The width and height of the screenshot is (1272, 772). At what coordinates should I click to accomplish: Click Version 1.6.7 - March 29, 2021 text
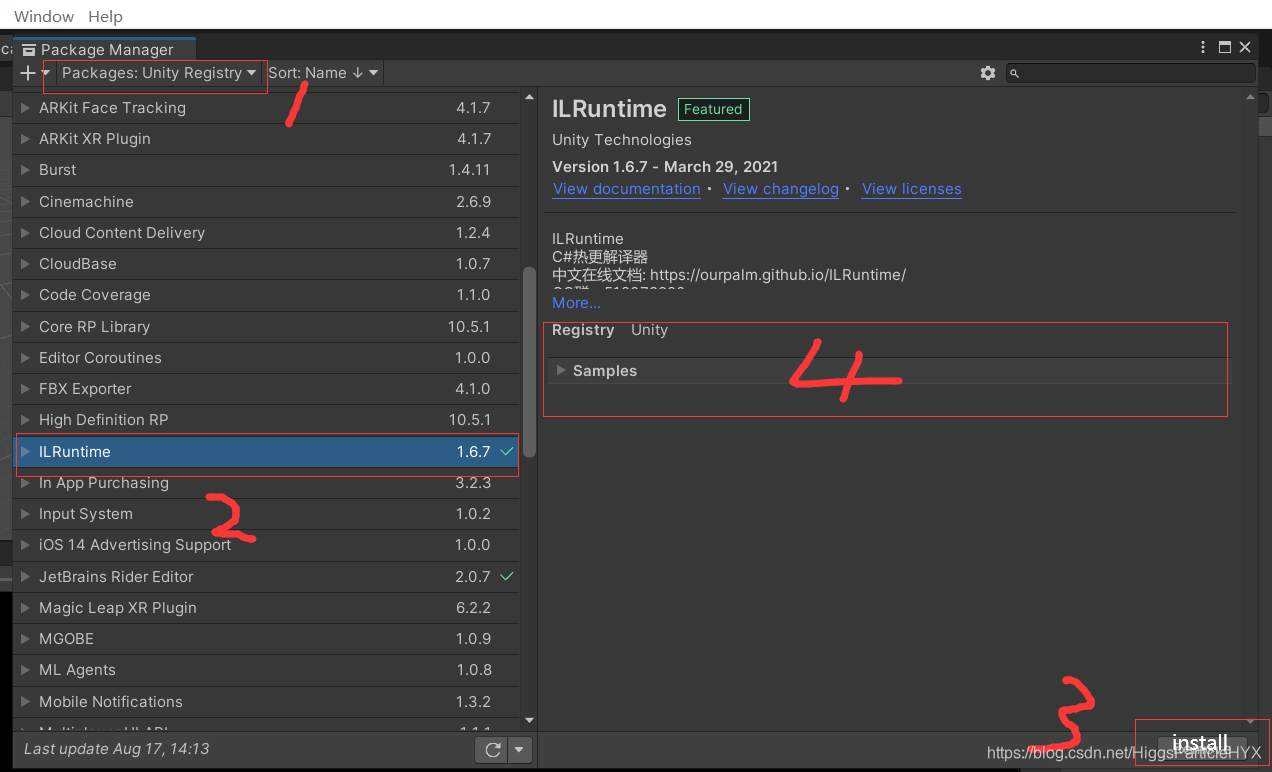[x=665, y=167]
